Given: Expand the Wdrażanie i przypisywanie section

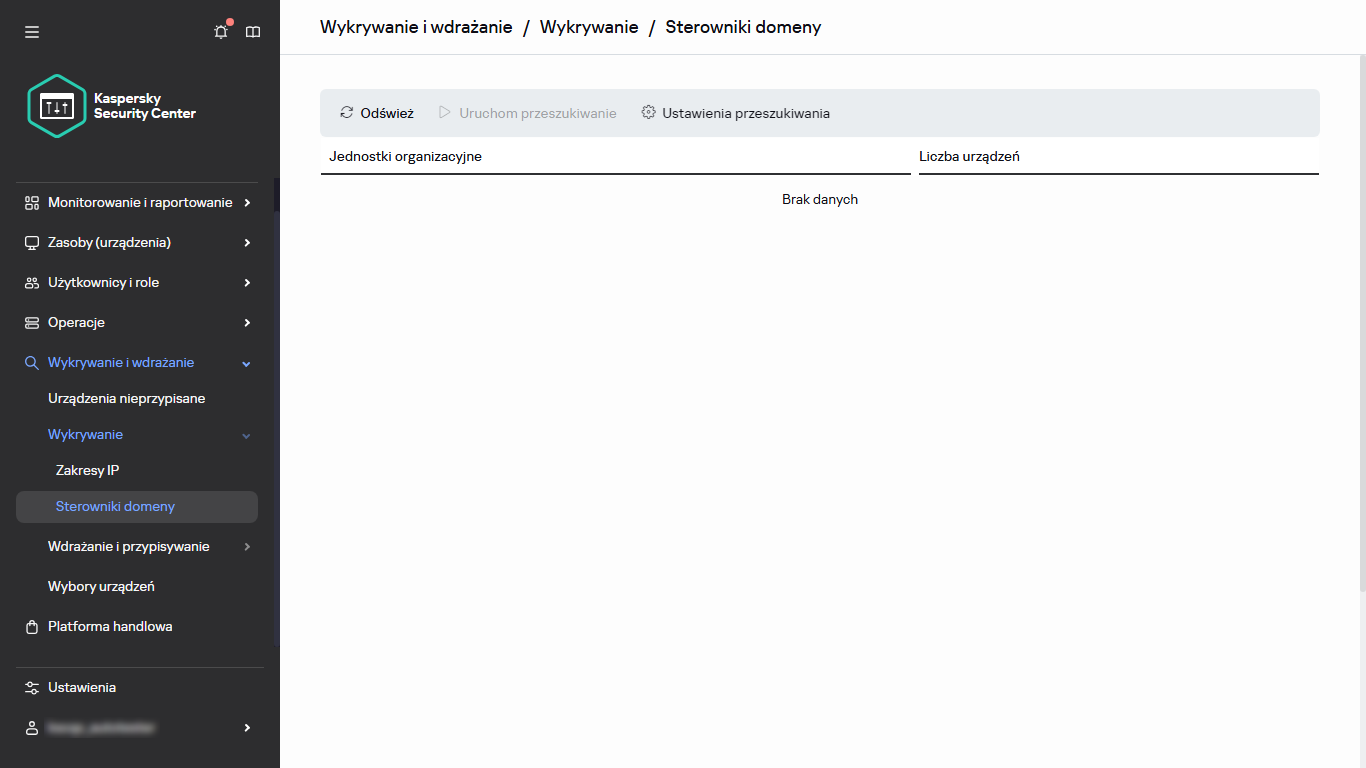Looking at the screenshot, I should [246, 546].
